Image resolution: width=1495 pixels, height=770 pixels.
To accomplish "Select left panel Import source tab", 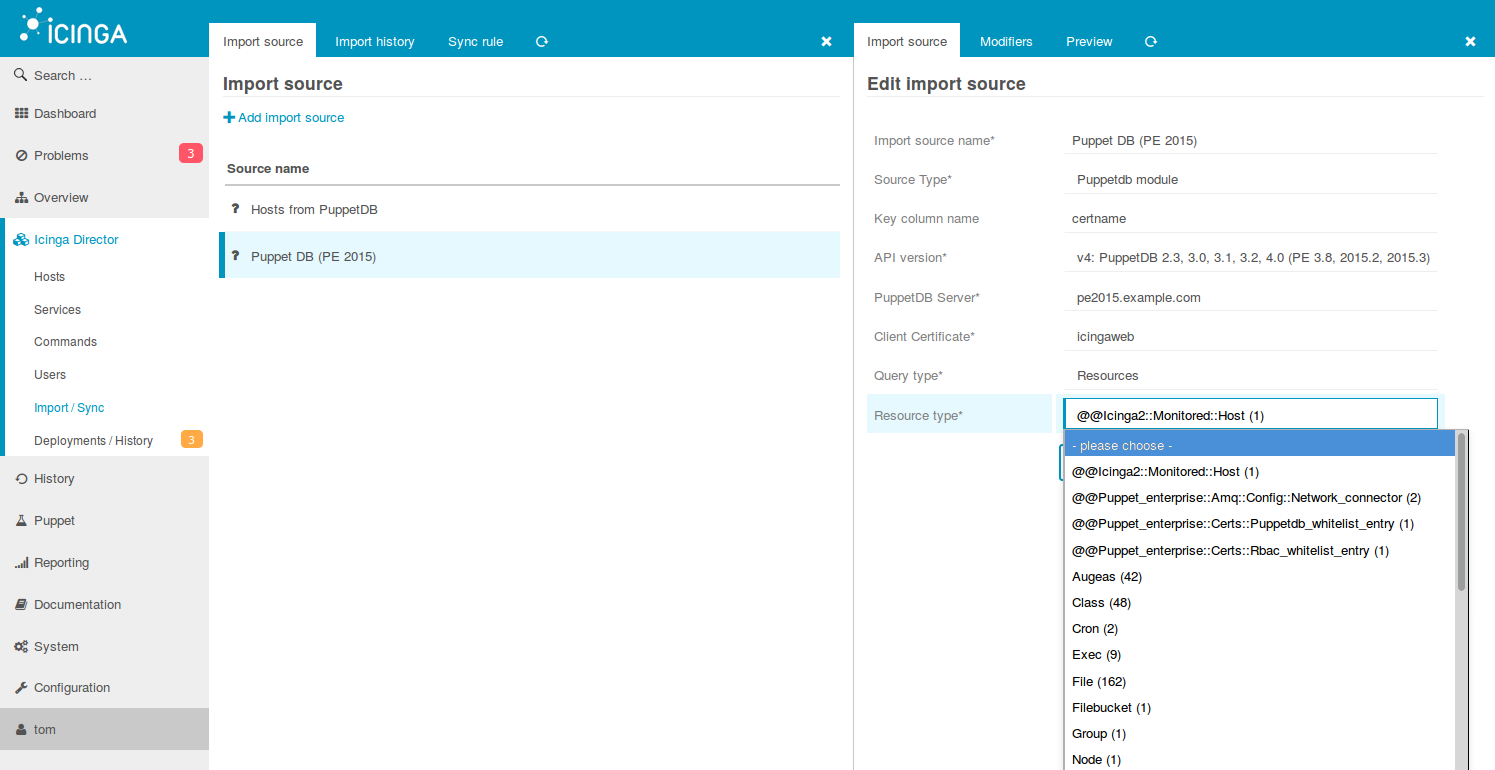I will pos(263,41).
